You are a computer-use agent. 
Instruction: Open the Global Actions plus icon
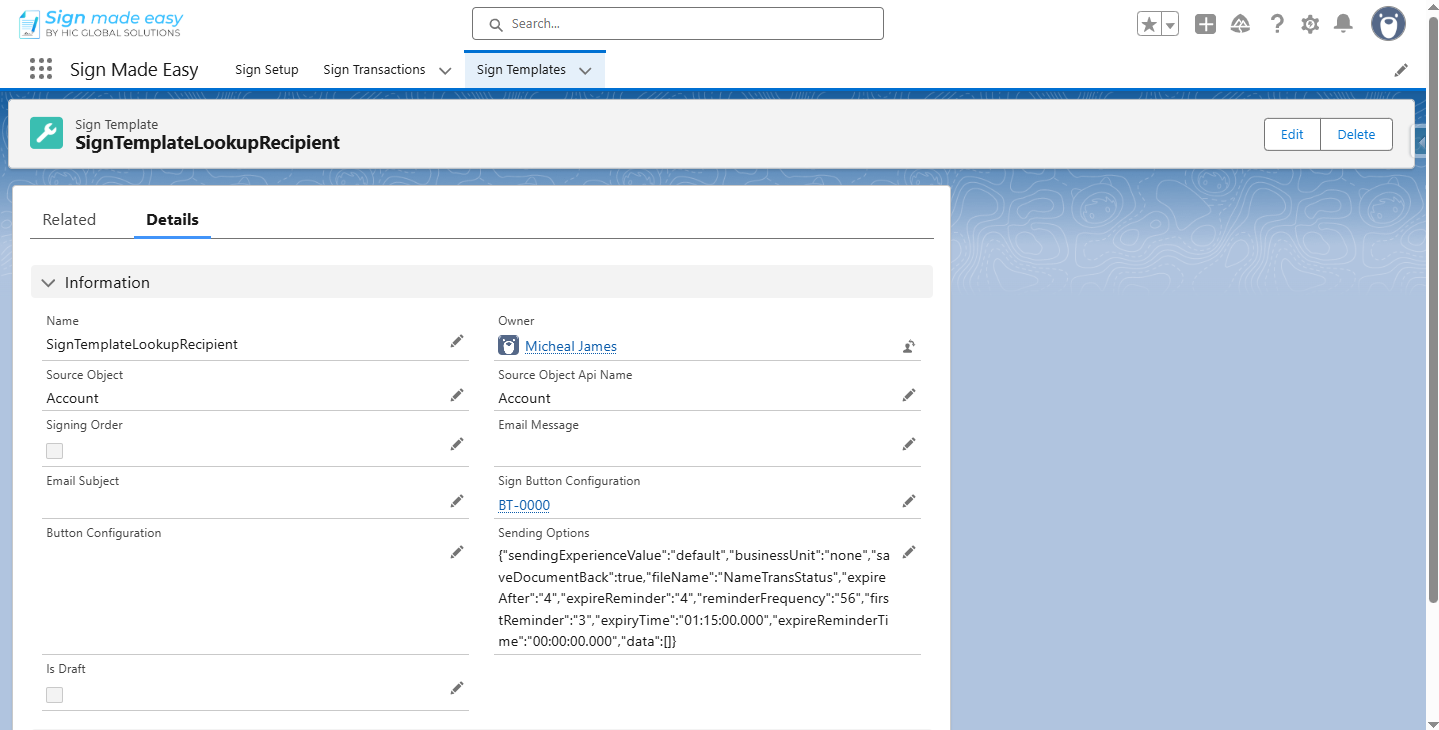click(1205, 25)
